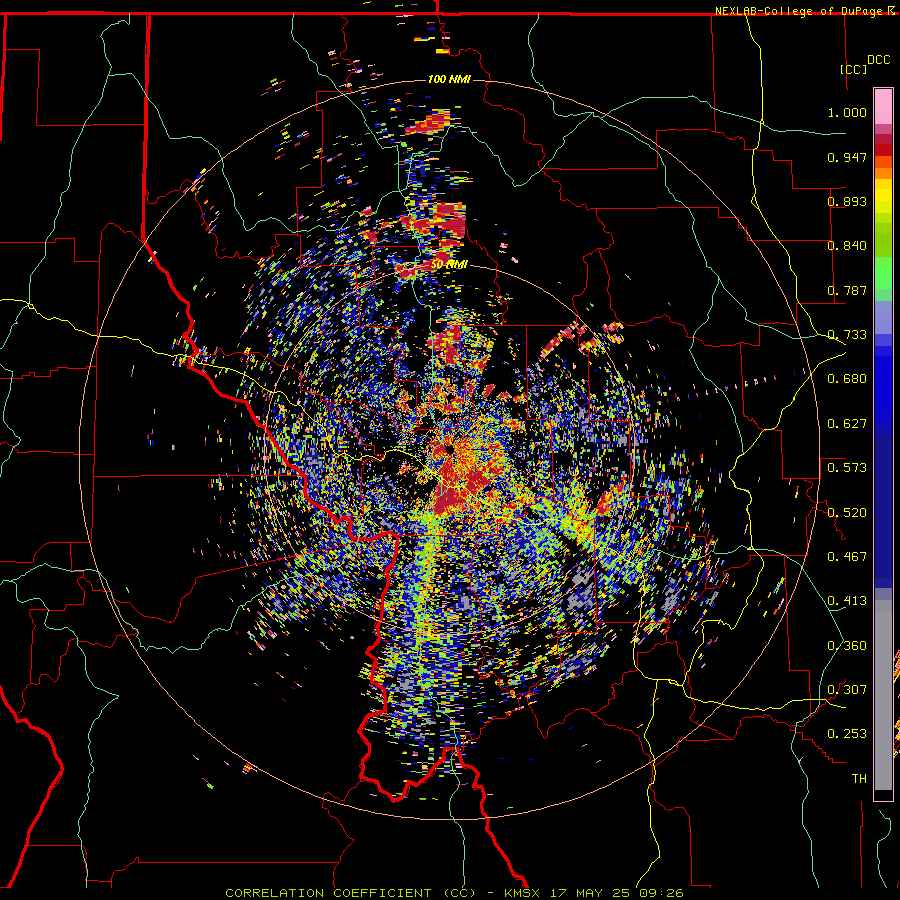
Task: Click the 1.000 value on the color scale
Action: [x=847, y=112]
